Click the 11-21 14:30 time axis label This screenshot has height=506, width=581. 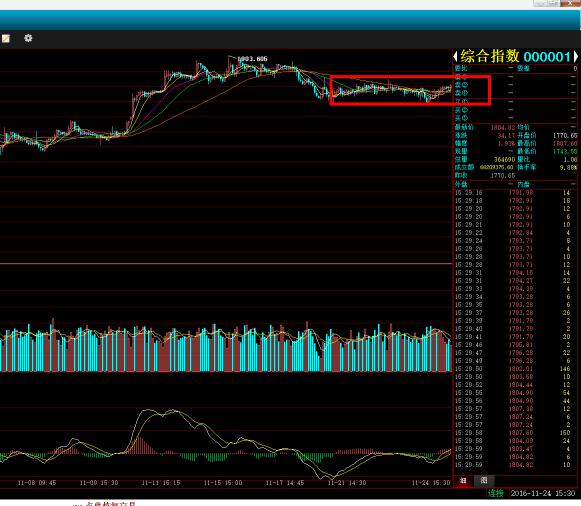[x=347, y=483]
